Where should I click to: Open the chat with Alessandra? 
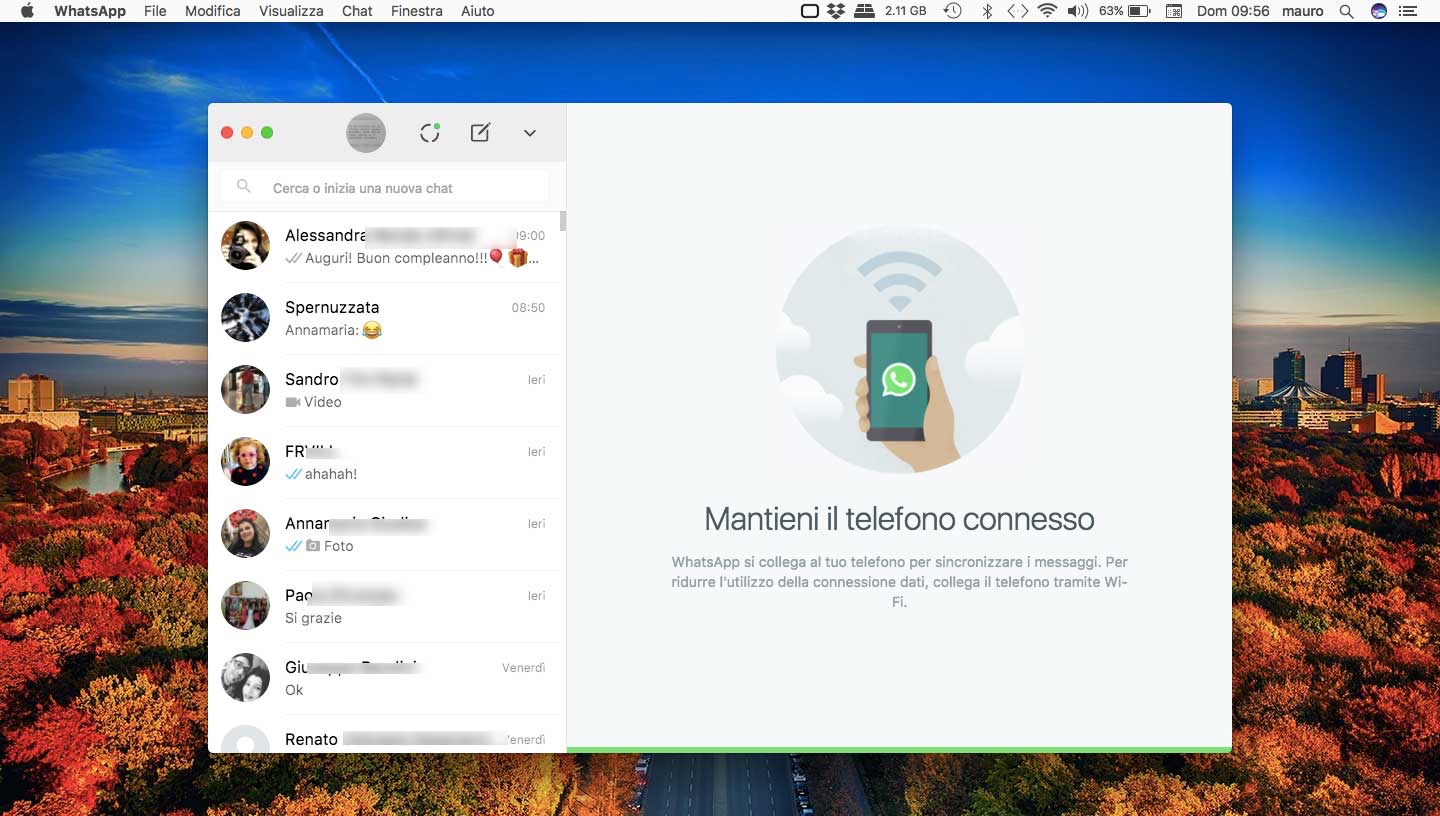pos(386,247)
